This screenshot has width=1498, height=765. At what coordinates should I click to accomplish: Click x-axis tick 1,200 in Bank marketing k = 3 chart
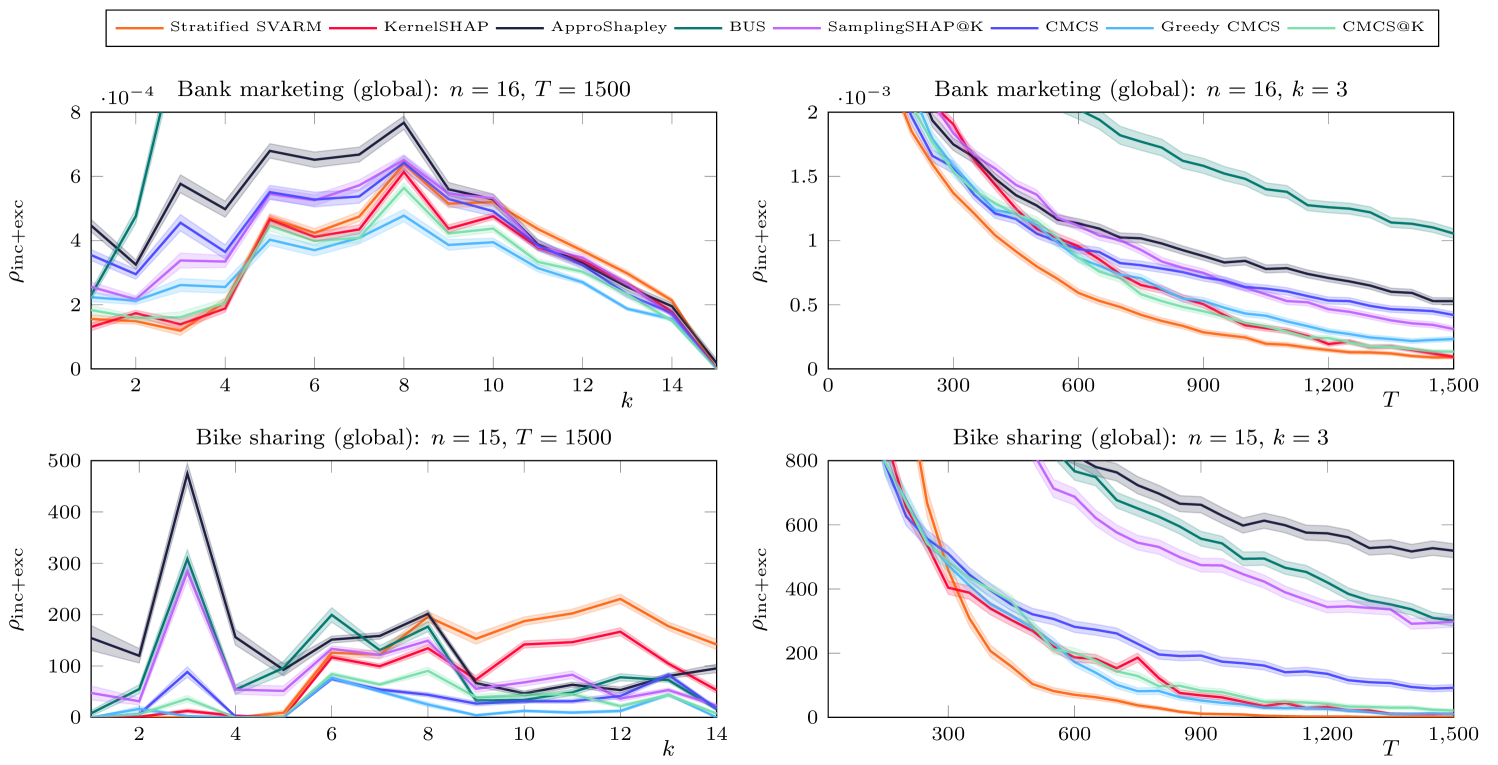pos(1328,388)
